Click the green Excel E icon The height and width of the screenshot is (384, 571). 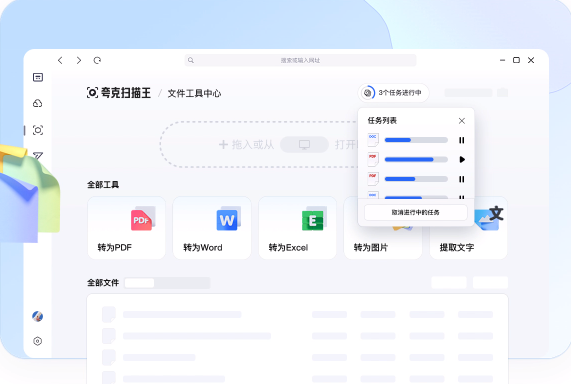314,219
